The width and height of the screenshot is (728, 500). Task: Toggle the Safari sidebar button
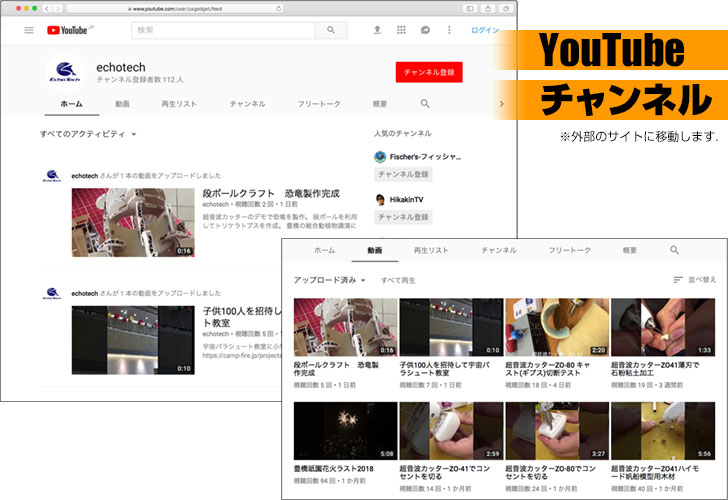[x=470, y=8]
